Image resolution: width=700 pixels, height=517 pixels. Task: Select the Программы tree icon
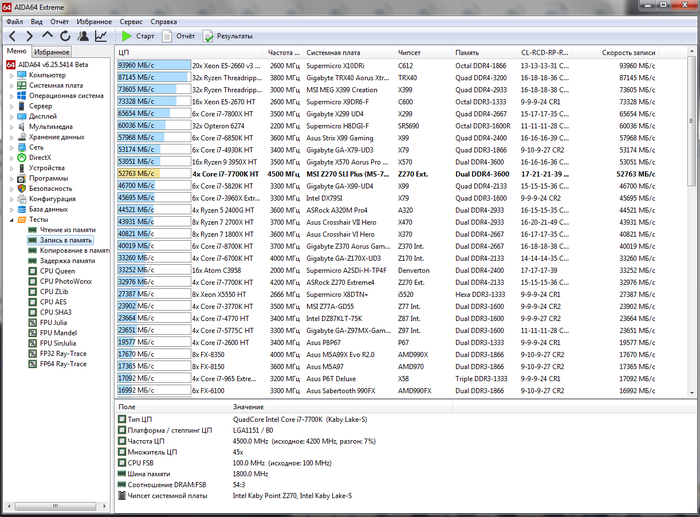tap(22, 178)
